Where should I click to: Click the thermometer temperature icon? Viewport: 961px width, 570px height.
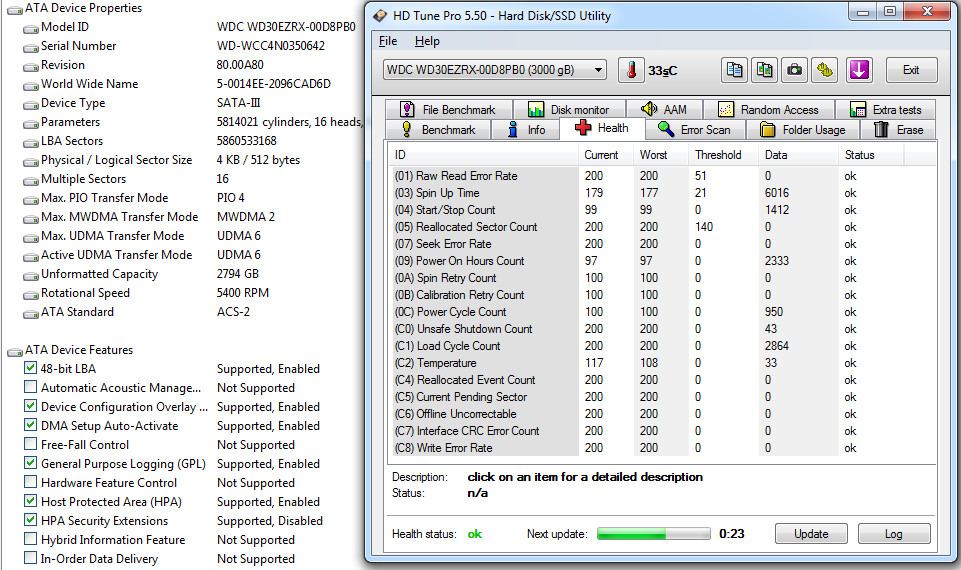pos(631,70)
